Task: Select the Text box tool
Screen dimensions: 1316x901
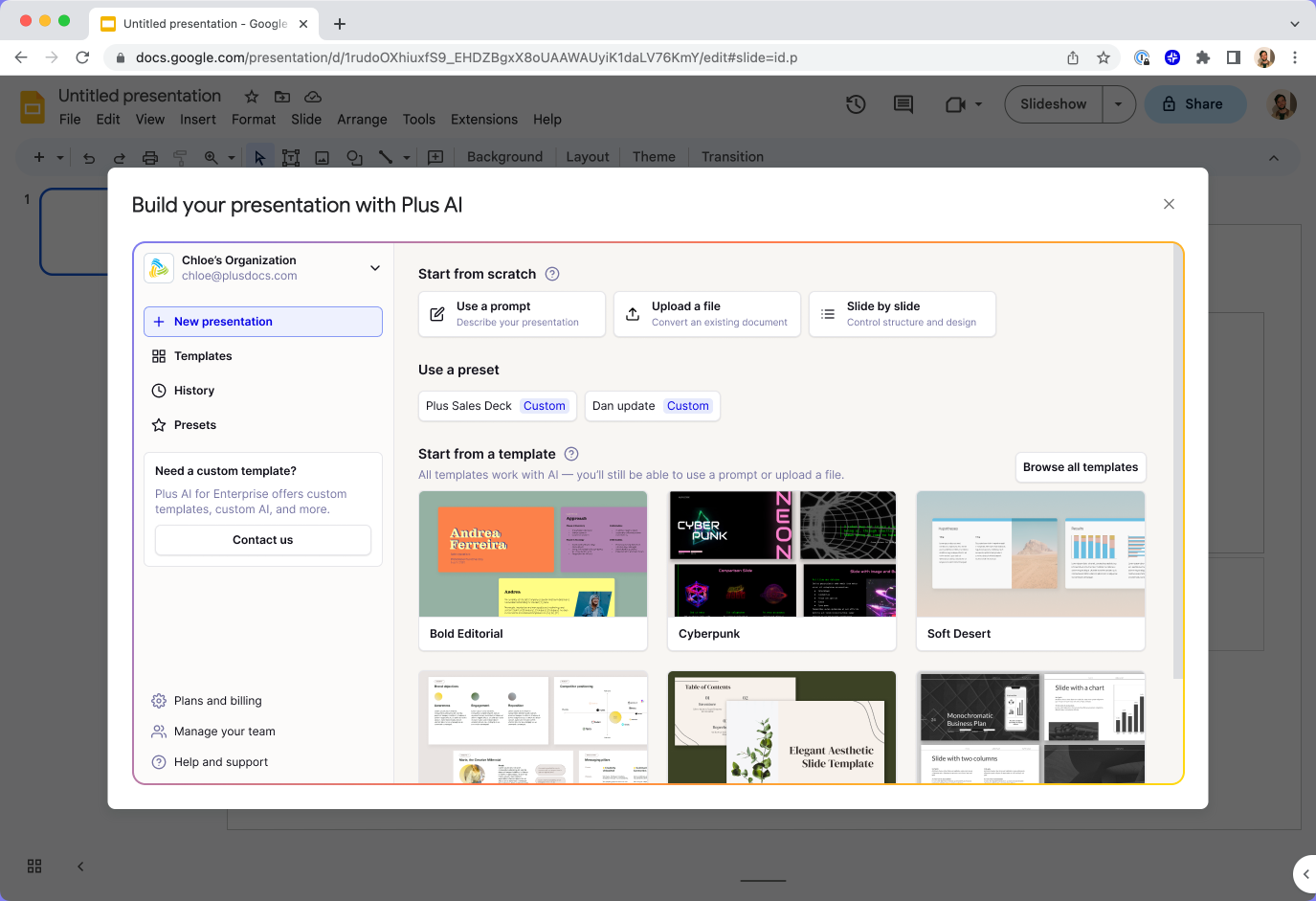Action: tap(291, 158)
